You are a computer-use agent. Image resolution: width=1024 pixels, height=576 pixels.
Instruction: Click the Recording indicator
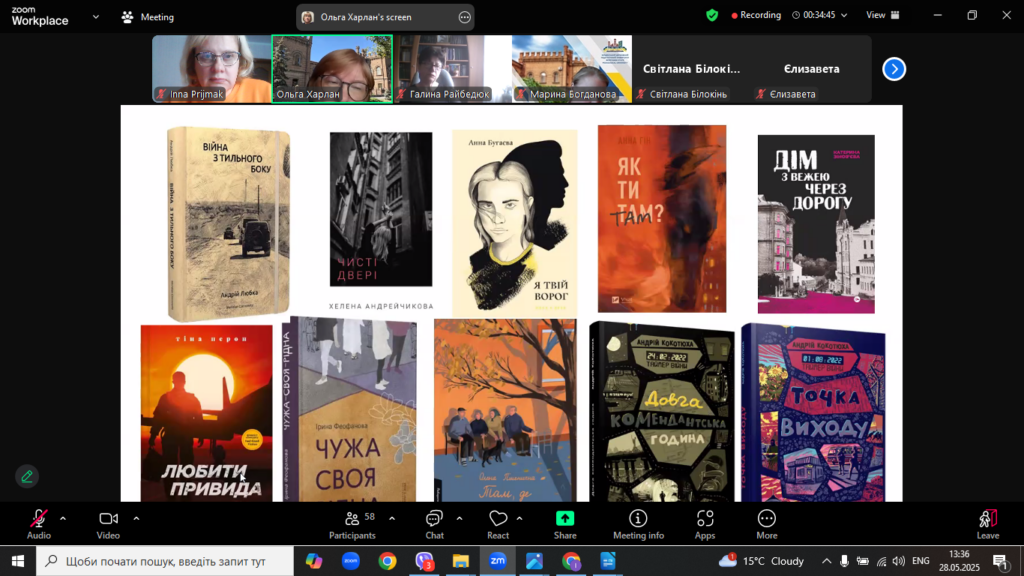tap(756, 15)
